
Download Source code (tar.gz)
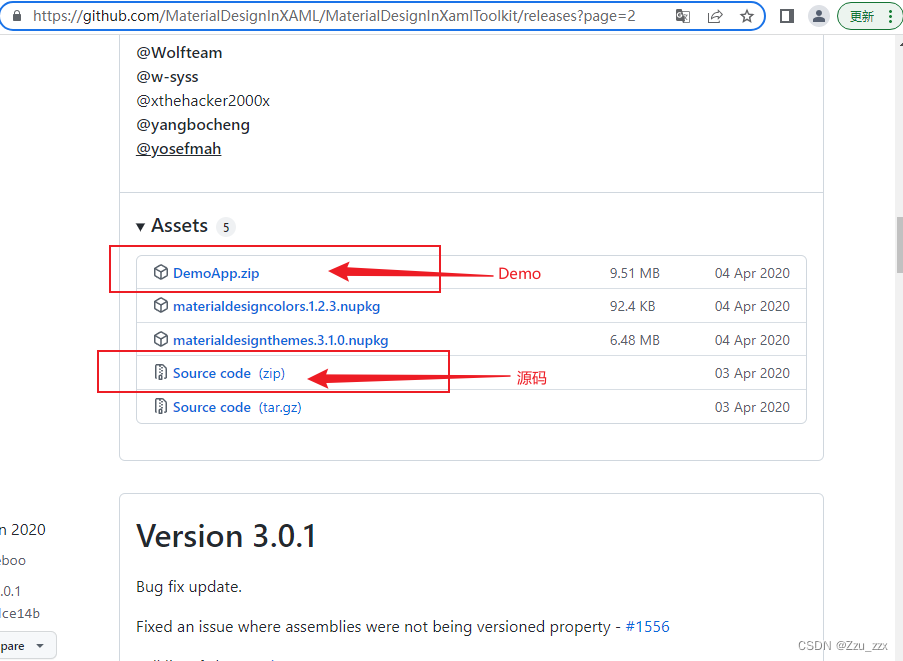click(237, 407)
